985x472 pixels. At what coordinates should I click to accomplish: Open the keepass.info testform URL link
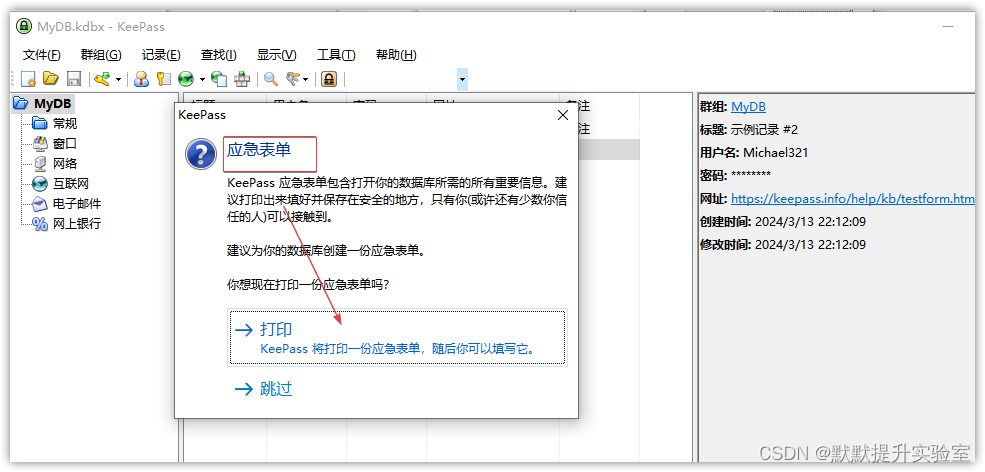[852, 199]
